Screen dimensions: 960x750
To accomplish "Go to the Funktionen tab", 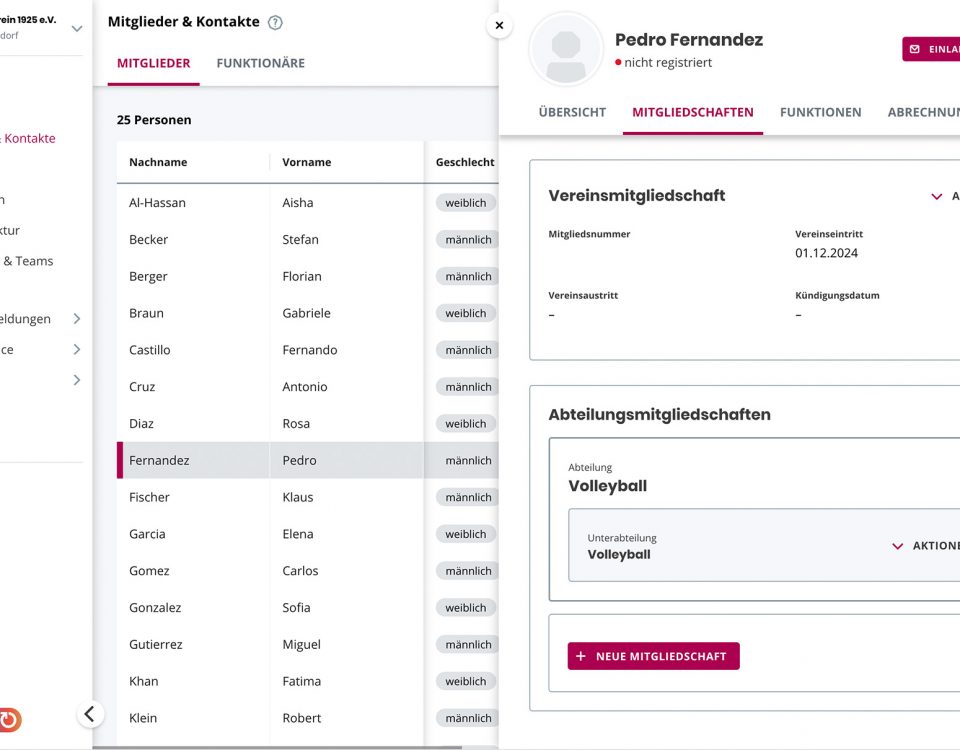I will (820, 112).
